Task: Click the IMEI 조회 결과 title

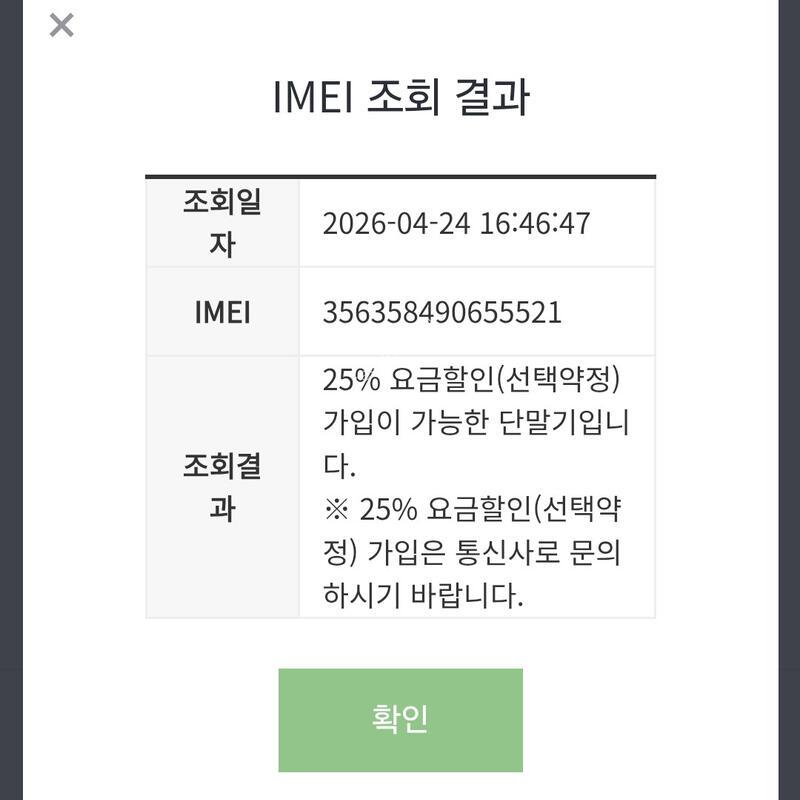Action: pos(400,98)
